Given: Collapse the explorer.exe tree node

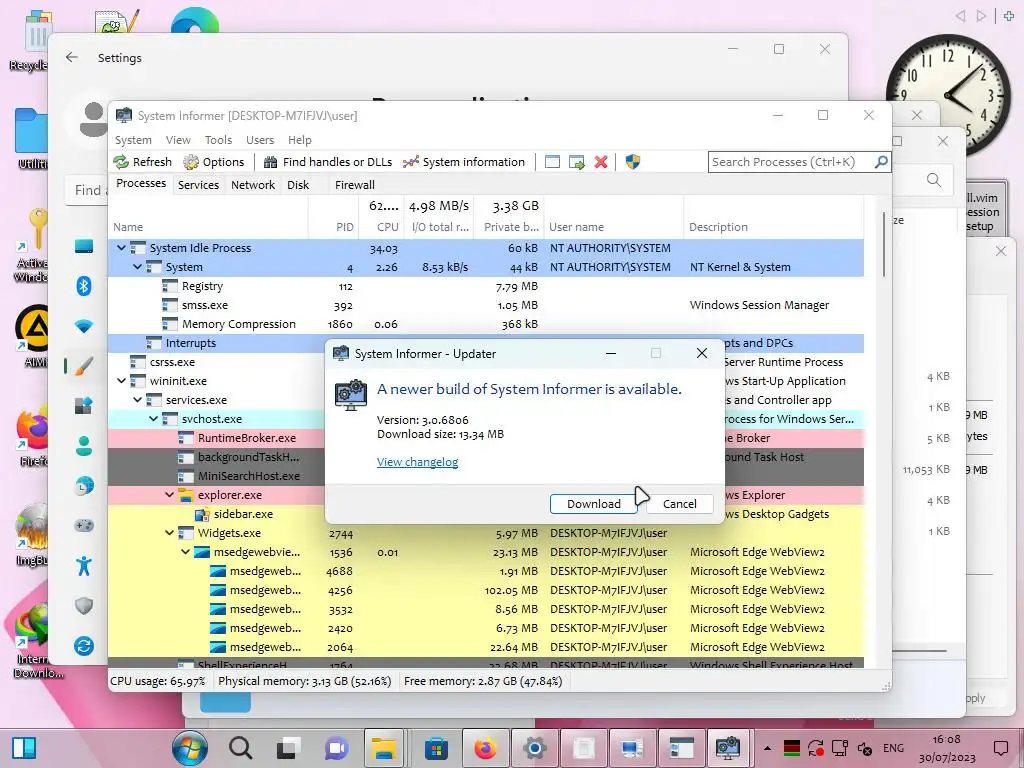Looking at the screenshot, I should [169, 494].
